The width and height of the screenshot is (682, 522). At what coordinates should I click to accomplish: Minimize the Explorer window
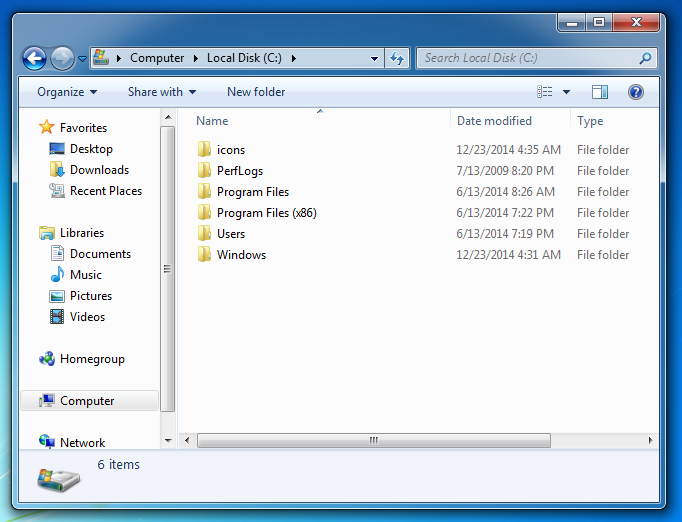[572, 23]
